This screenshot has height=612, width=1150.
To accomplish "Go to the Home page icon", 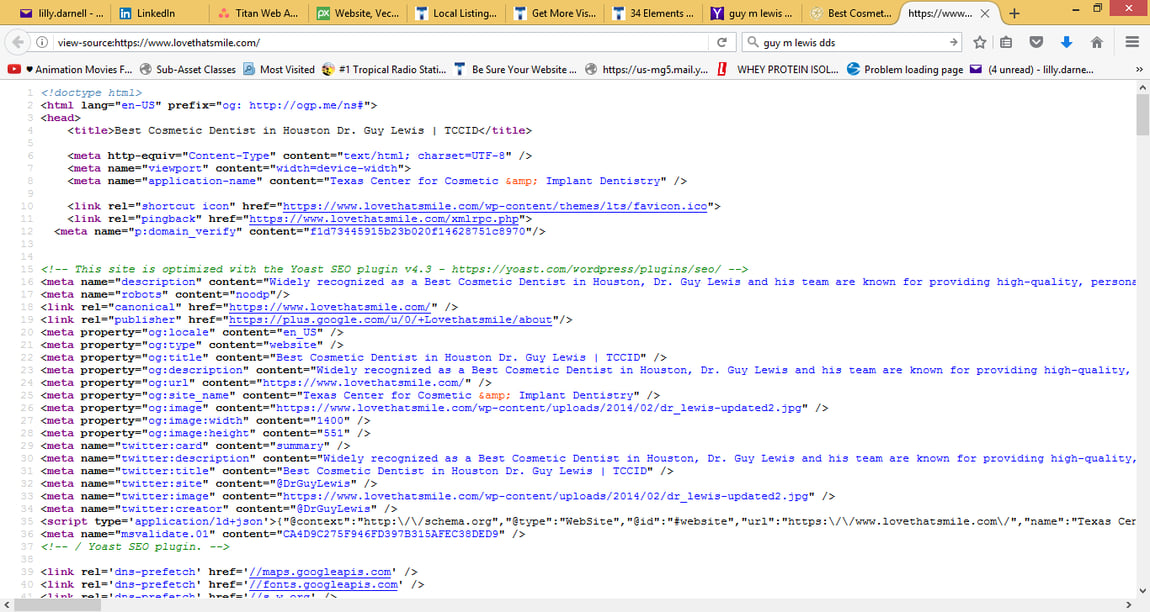I will [1096, 43].
